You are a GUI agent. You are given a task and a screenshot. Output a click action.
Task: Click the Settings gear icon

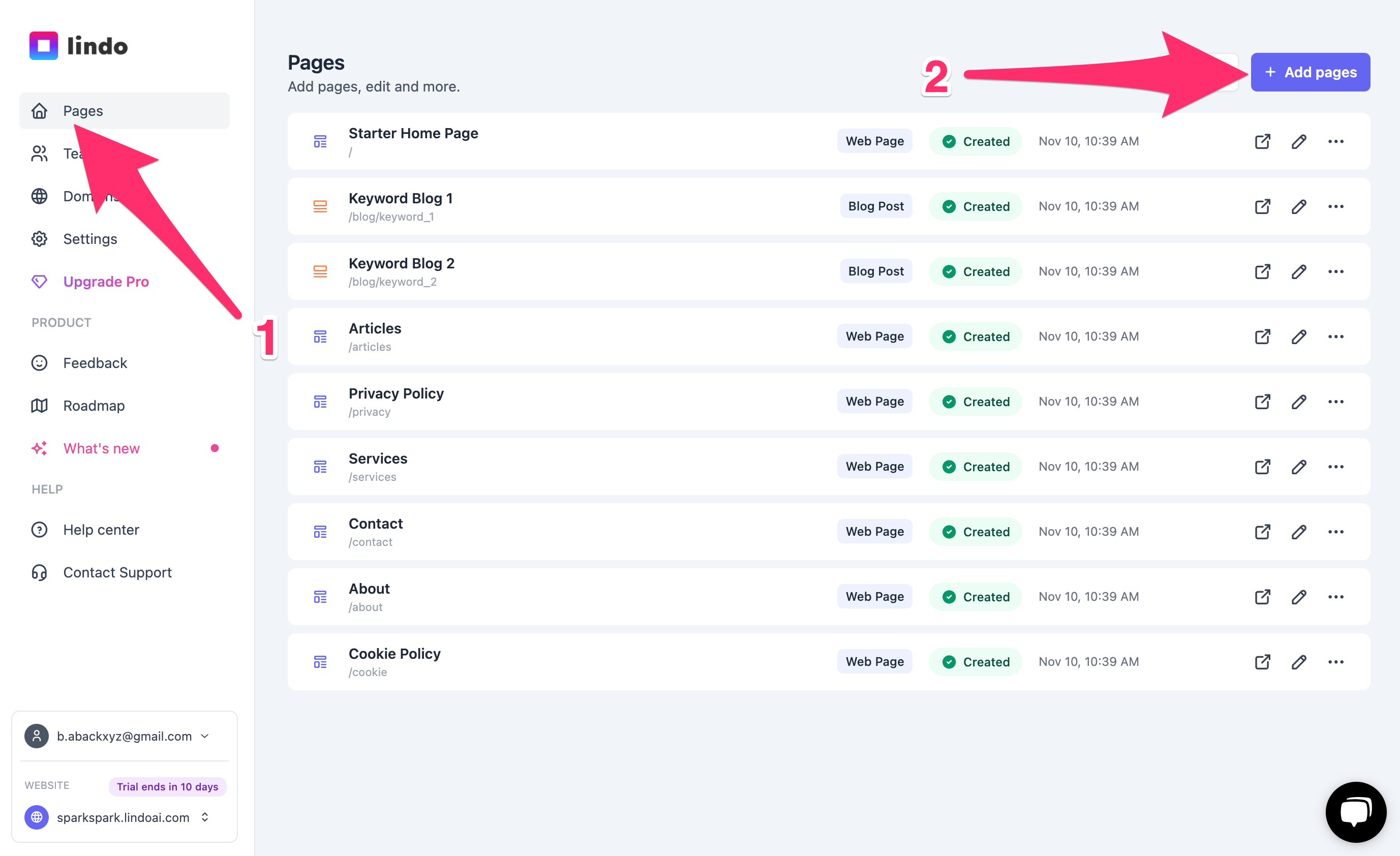point(39,239)
